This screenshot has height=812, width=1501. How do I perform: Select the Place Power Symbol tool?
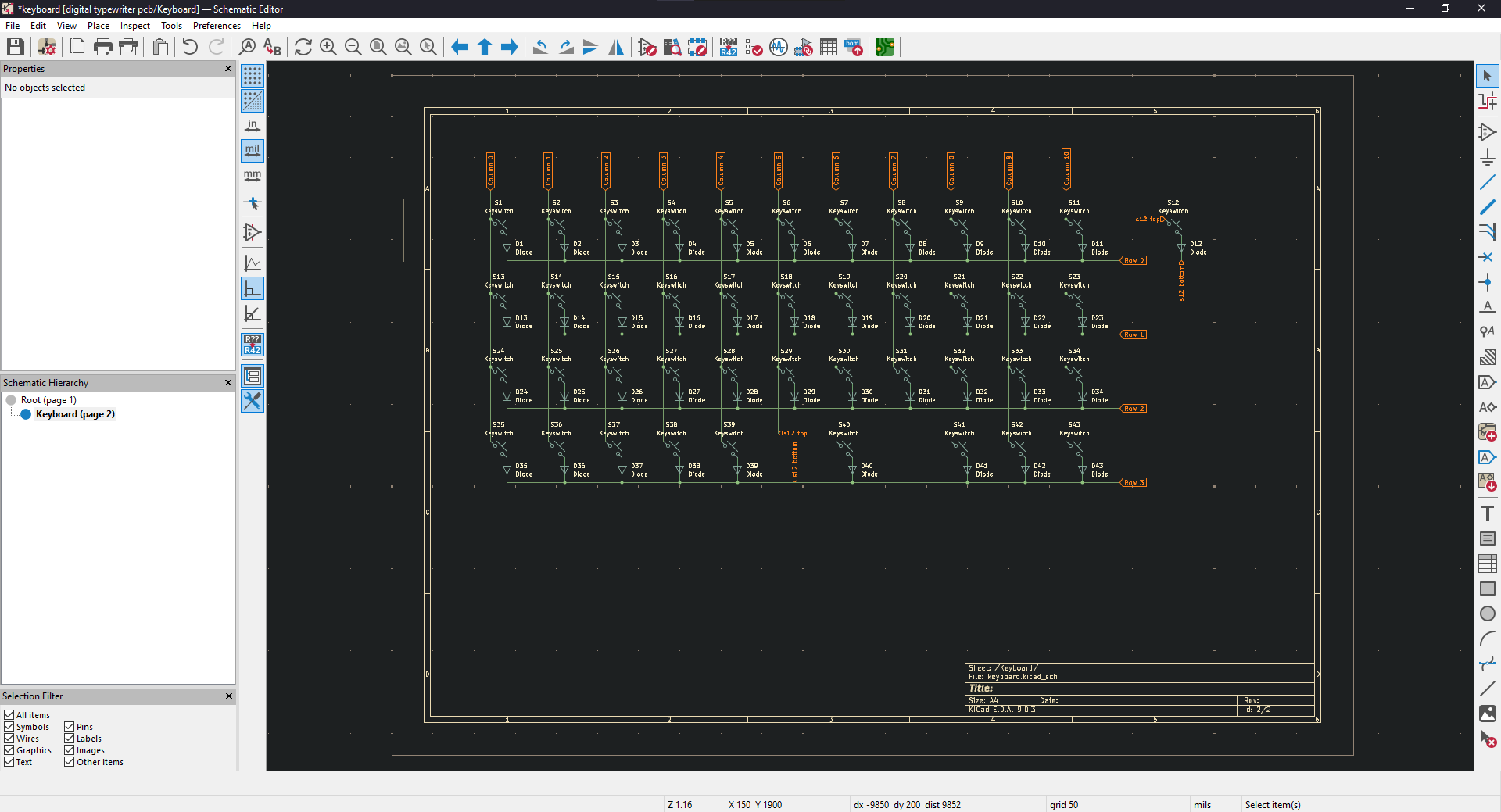coord(1488,157)
